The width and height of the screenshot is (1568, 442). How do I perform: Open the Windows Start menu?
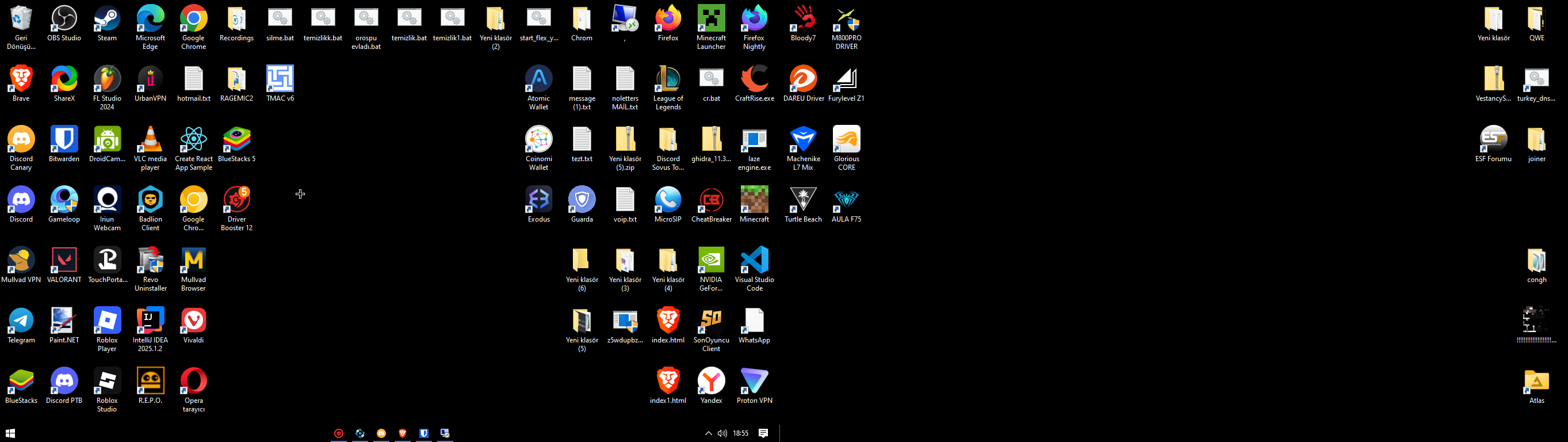point(10,433)
